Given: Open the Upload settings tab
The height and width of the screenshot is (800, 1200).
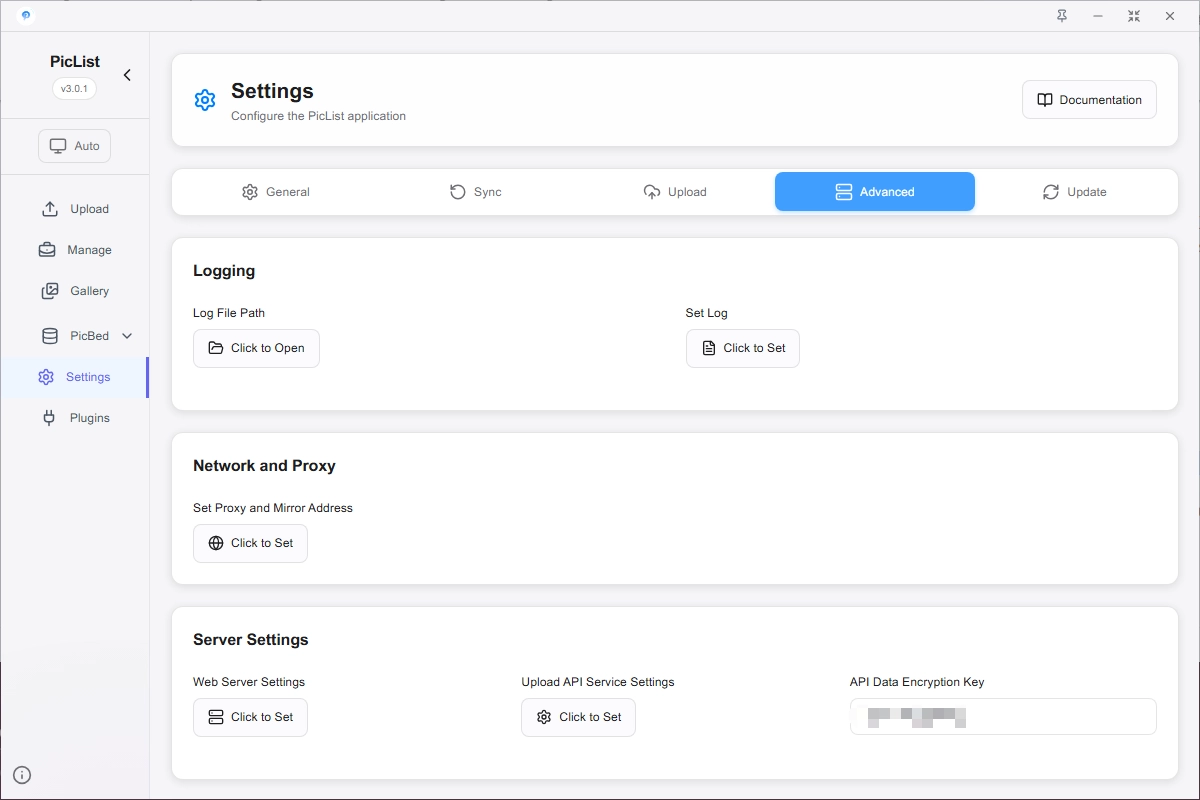Looking at the screenshot, I should point(675,192).
